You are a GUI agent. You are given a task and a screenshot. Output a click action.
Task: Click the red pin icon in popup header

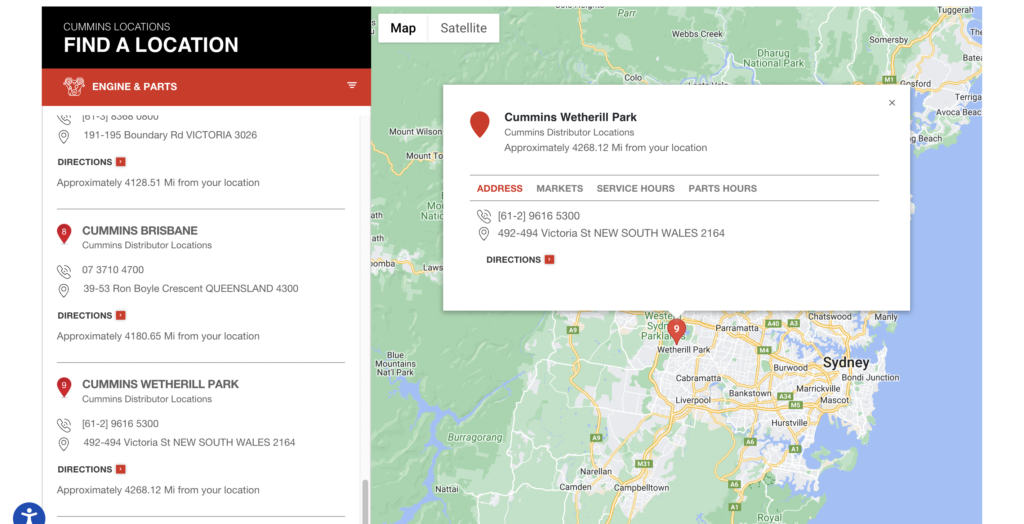point(479,124)
